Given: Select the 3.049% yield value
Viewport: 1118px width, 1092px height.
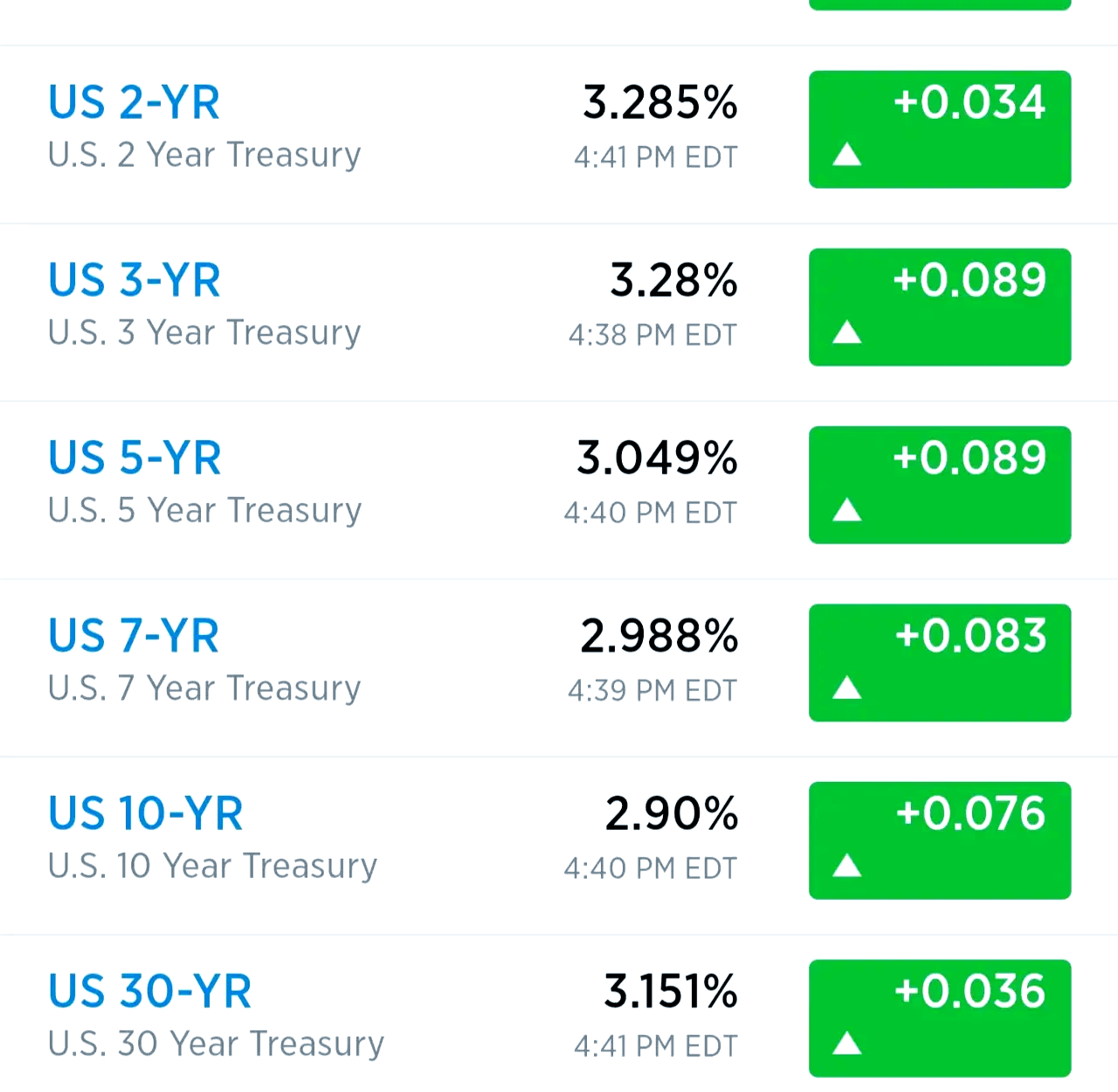Looking at the screenshot, I should coord(657,459).
